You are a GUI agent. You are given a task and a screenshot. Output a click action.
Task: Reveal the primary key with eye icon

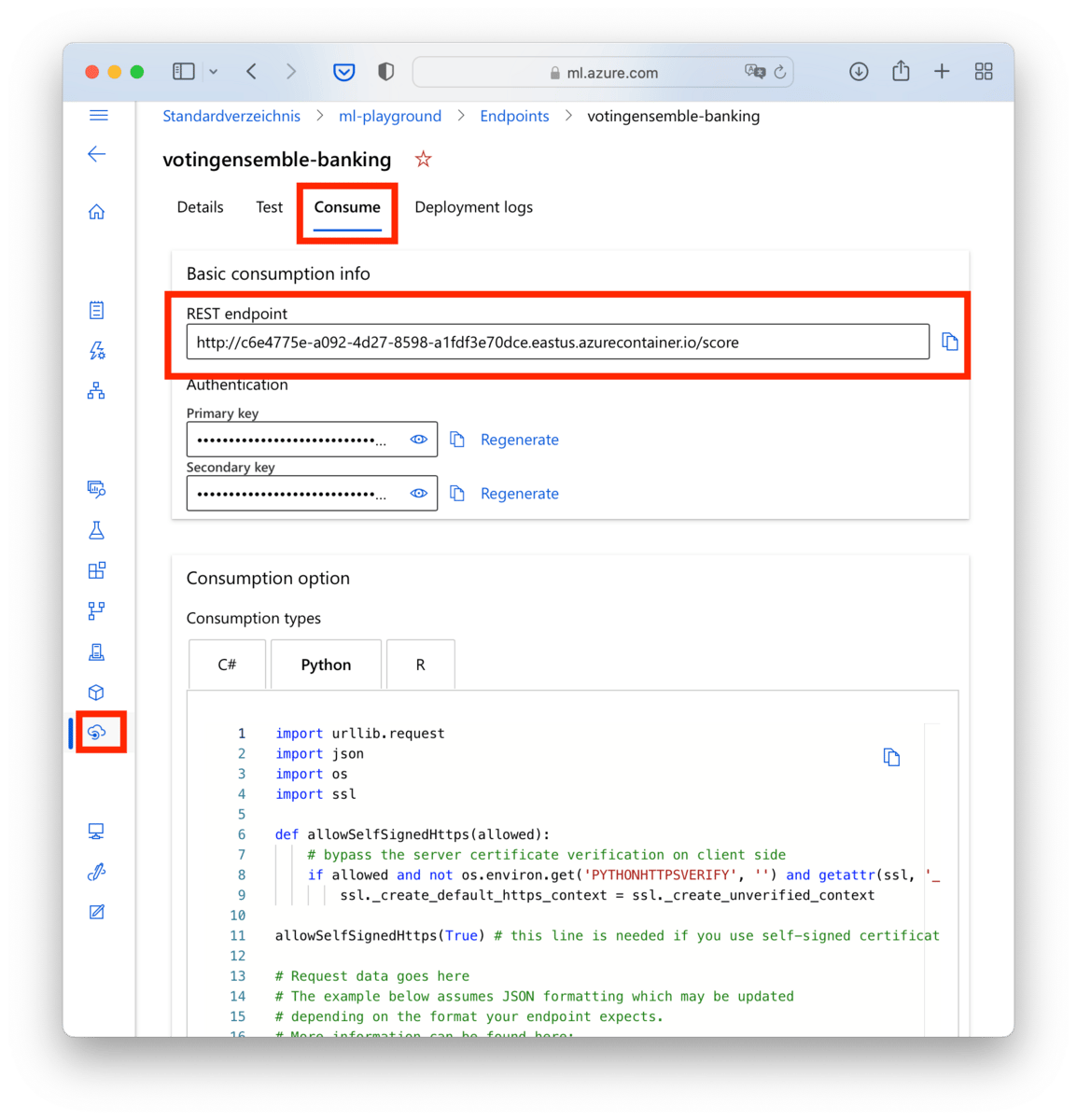419,440
